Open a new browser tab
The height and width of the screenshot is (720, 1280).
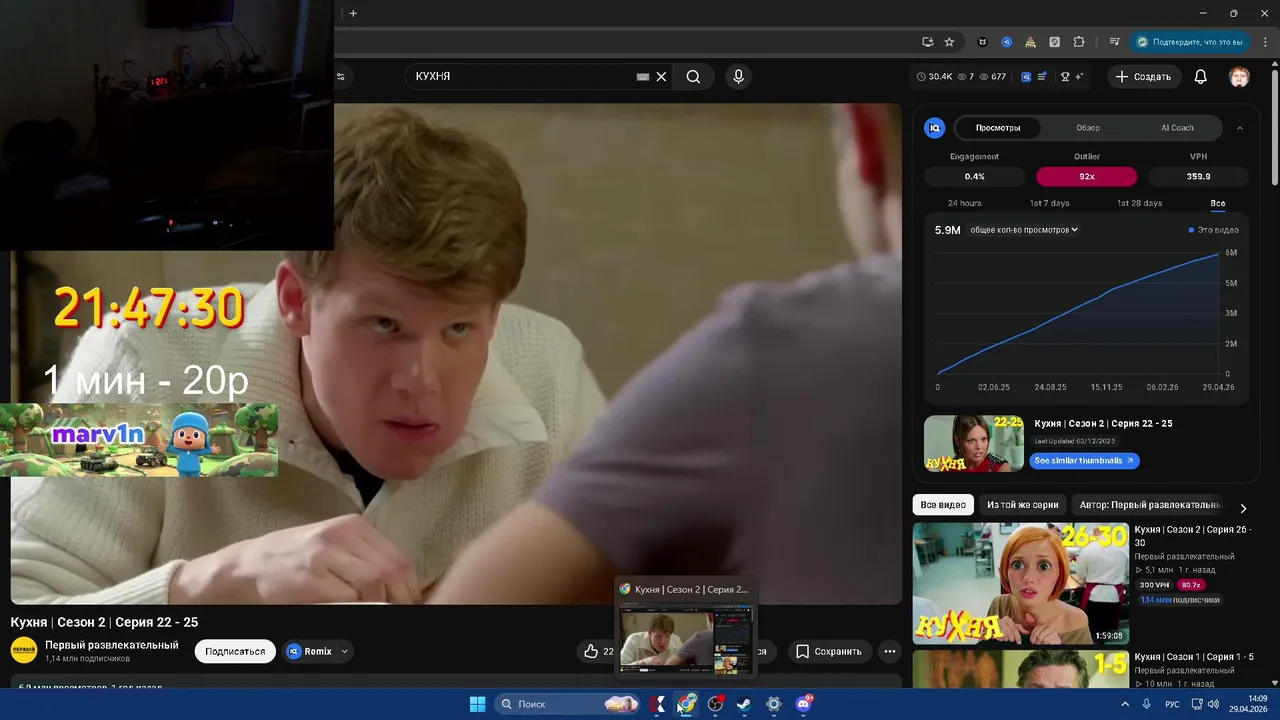click(x=353, y=13)
